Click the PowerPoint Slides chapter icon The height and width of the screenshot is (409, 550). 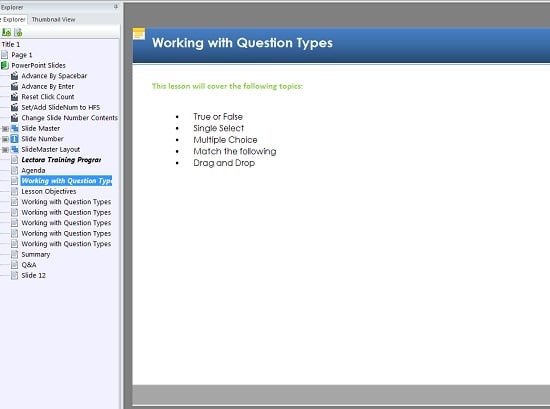(x=5, y=65)
